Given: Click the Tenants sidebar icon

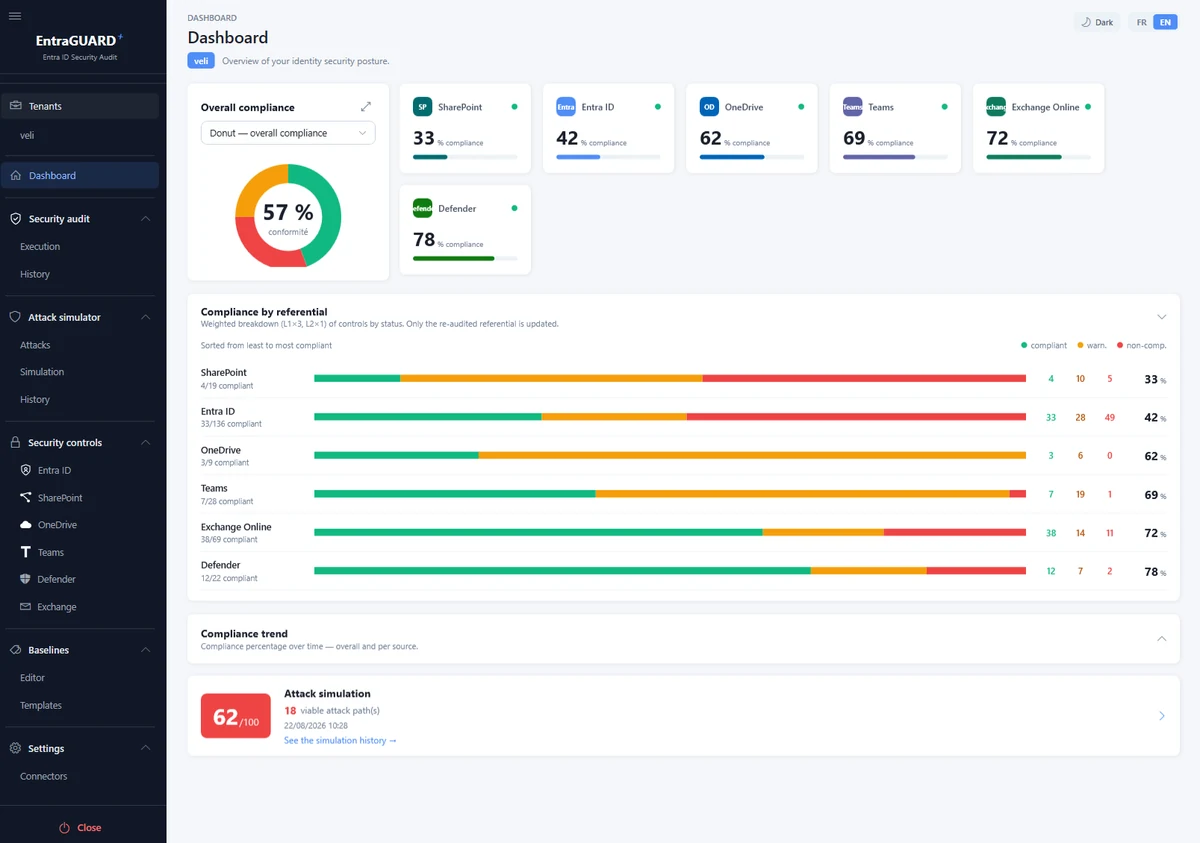Looking at the screenshot, I should [15, 106].
